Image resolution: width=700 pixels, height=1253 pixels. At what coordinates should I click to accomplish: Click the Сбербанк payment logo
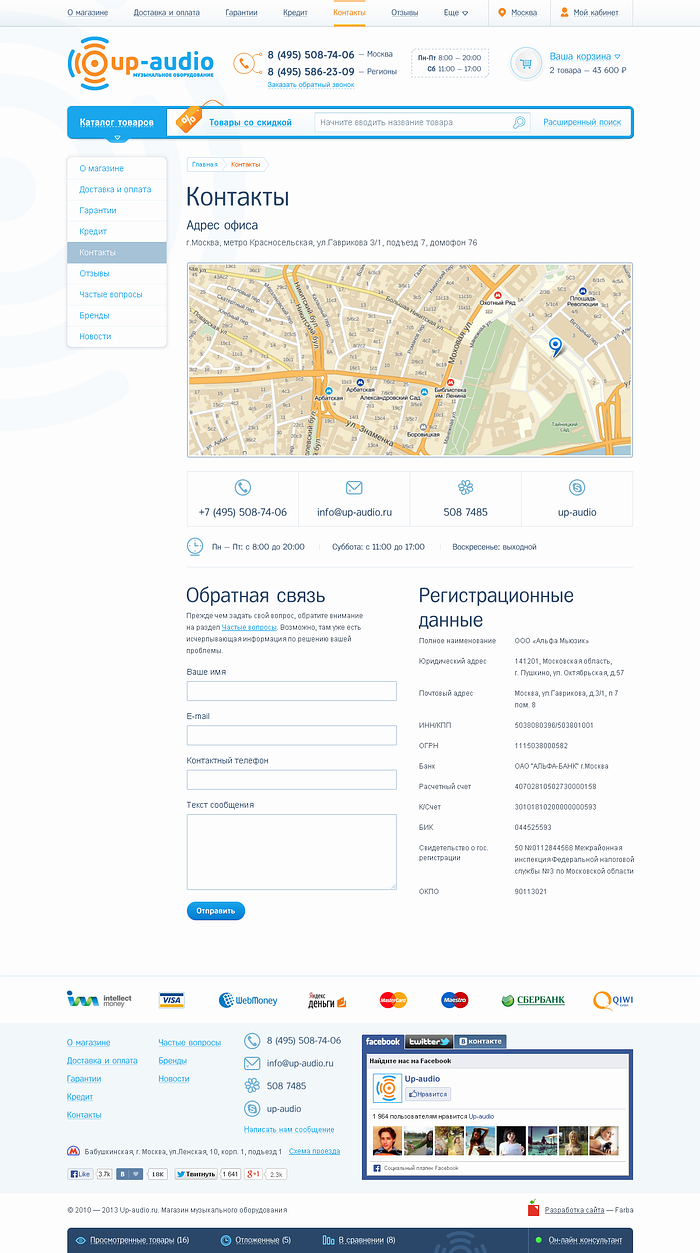click(533, 1000)
